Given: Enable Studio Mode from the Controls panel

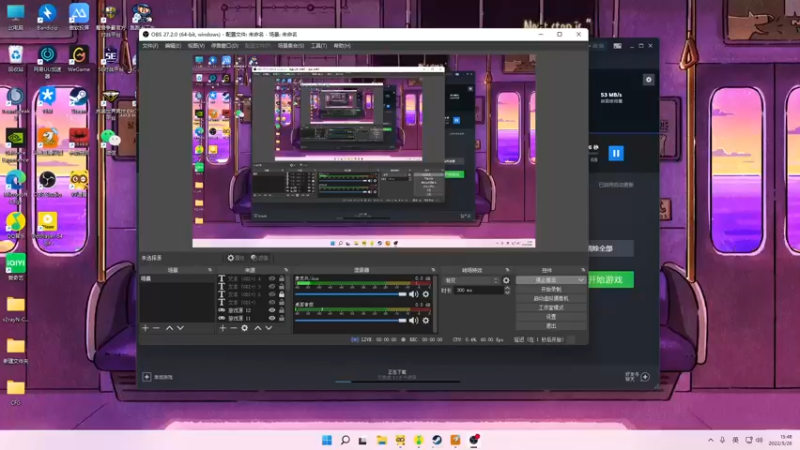Looking at the screenshot, I should (x=551, y=308).
